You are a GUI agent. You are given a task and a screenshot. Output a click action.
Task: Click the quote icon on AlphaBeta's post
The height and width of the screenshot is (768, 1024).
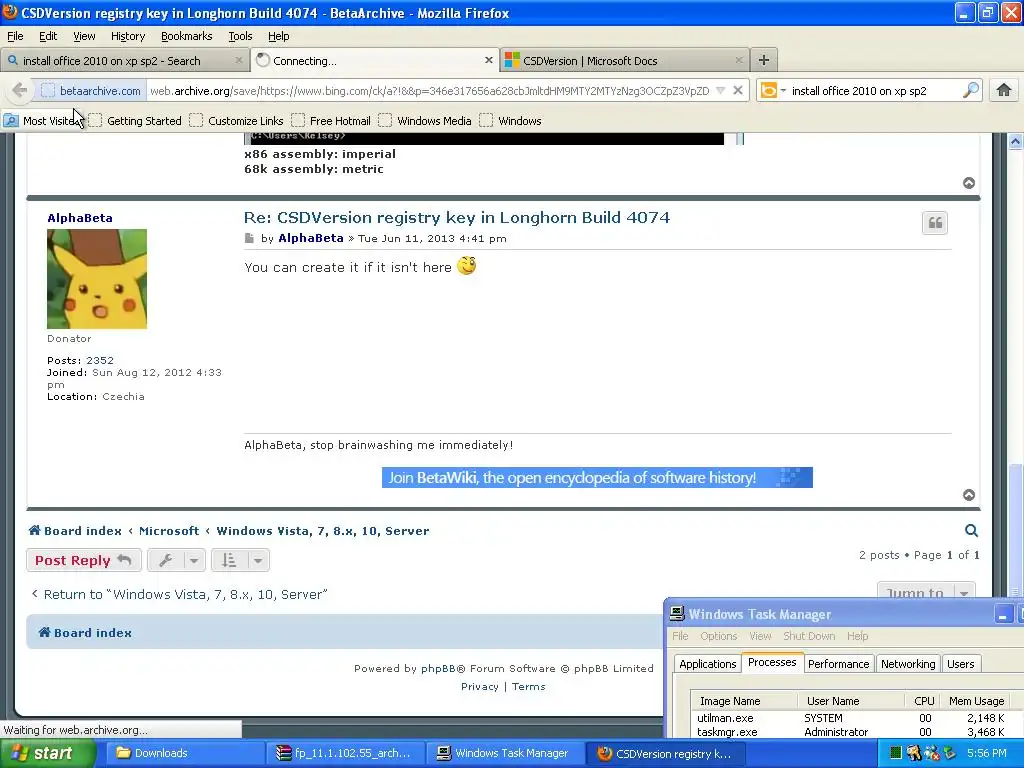coord(935,223)
